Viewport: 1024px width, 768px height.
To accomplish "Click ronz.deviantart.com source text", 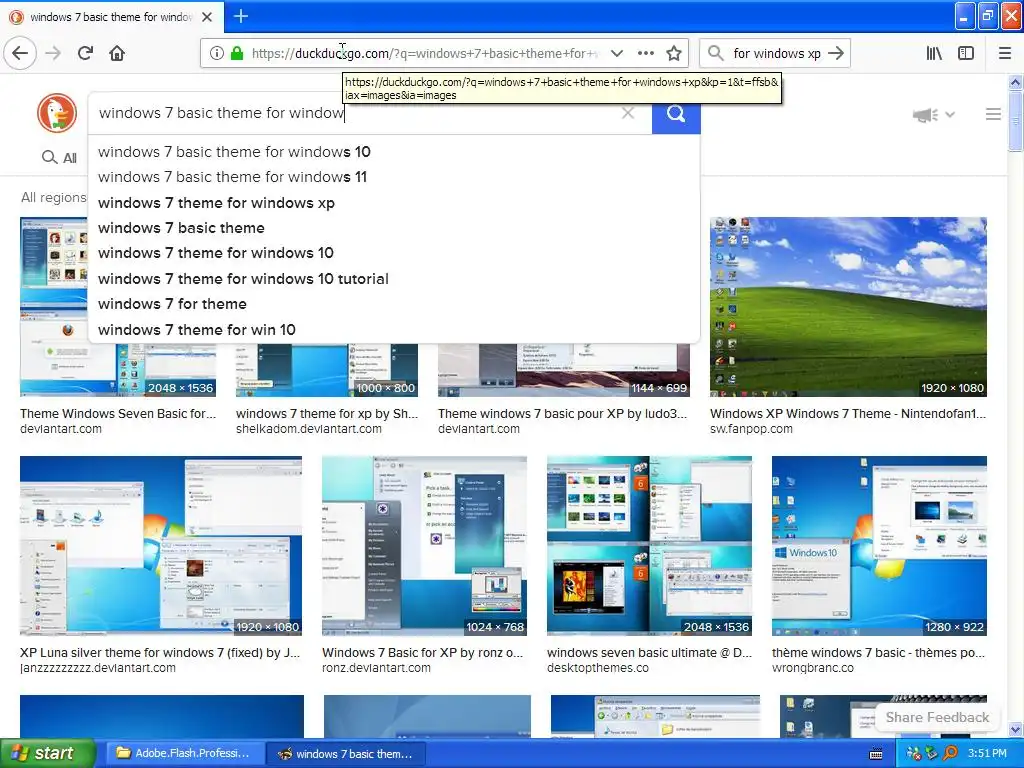I will pyautogui.click(x=376, y=668).
